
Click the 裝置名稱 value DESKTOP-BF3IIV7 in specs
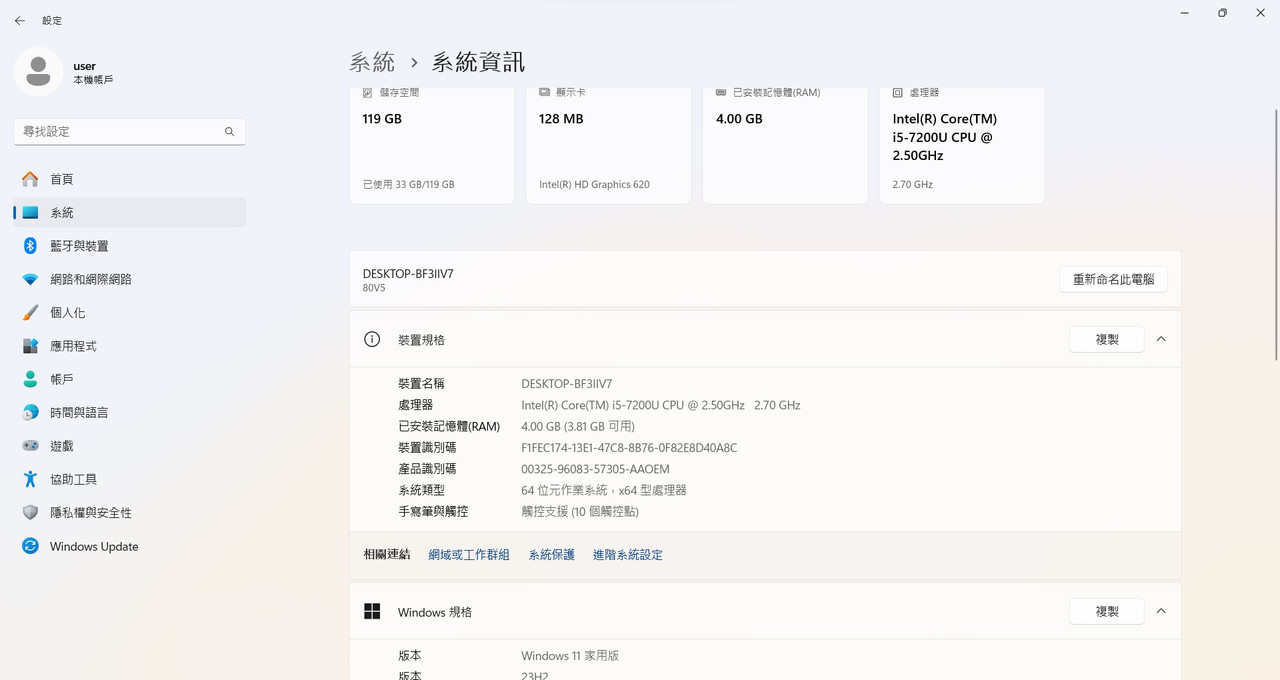point(567,384)
